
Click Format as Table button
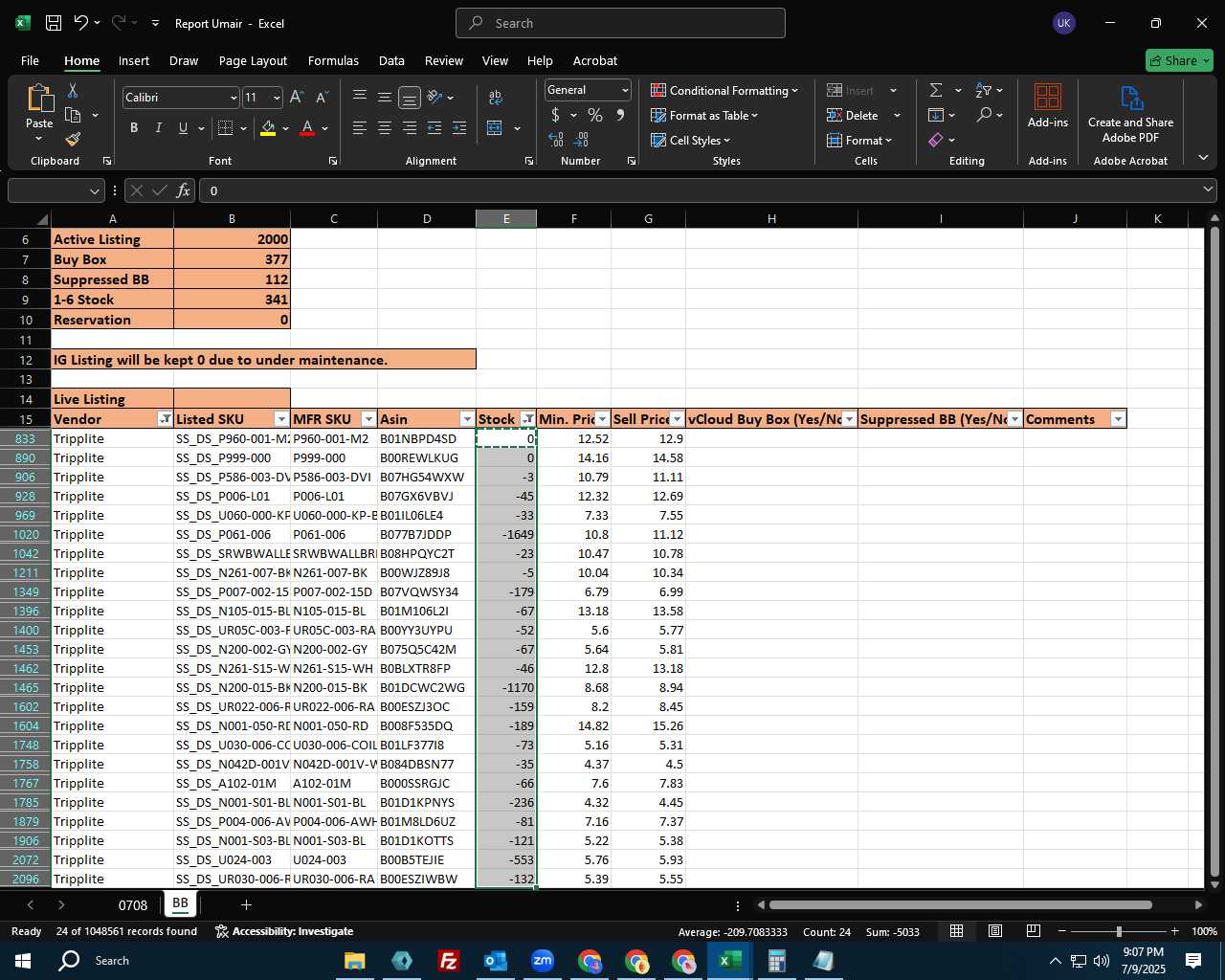704,115
